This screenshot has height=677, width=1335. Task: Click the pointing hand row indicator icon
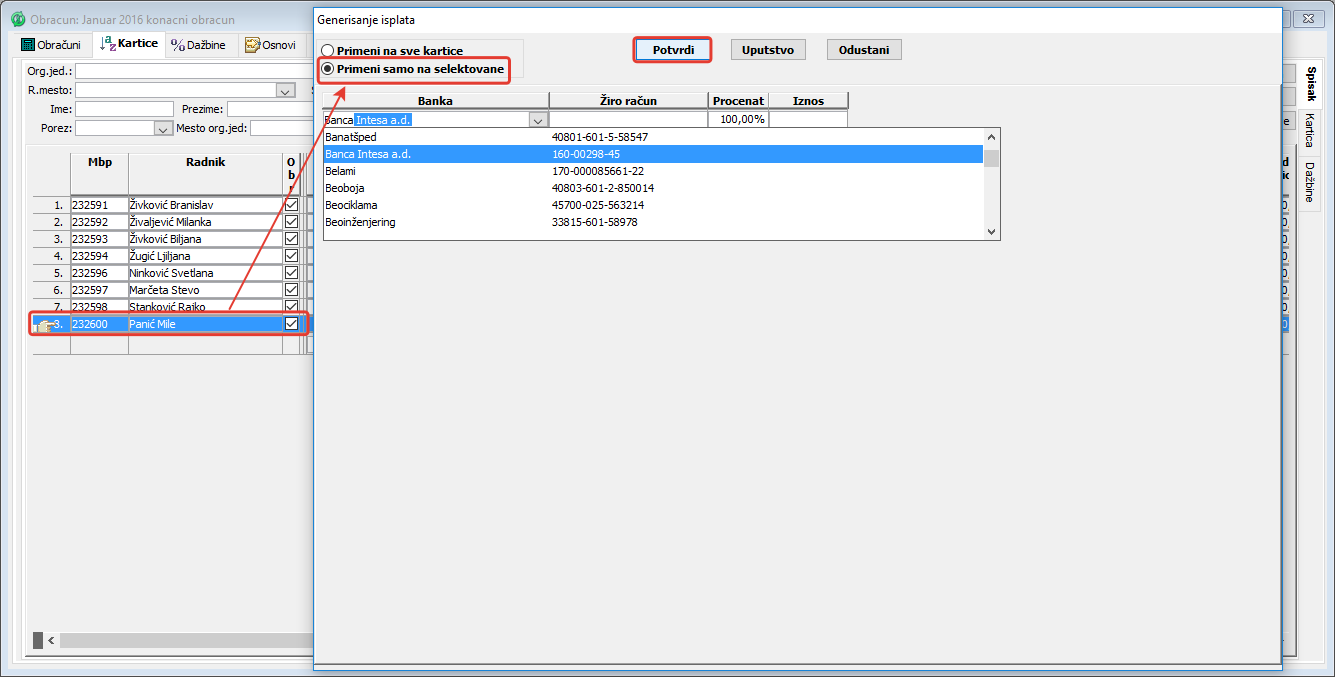click(43, 324)
